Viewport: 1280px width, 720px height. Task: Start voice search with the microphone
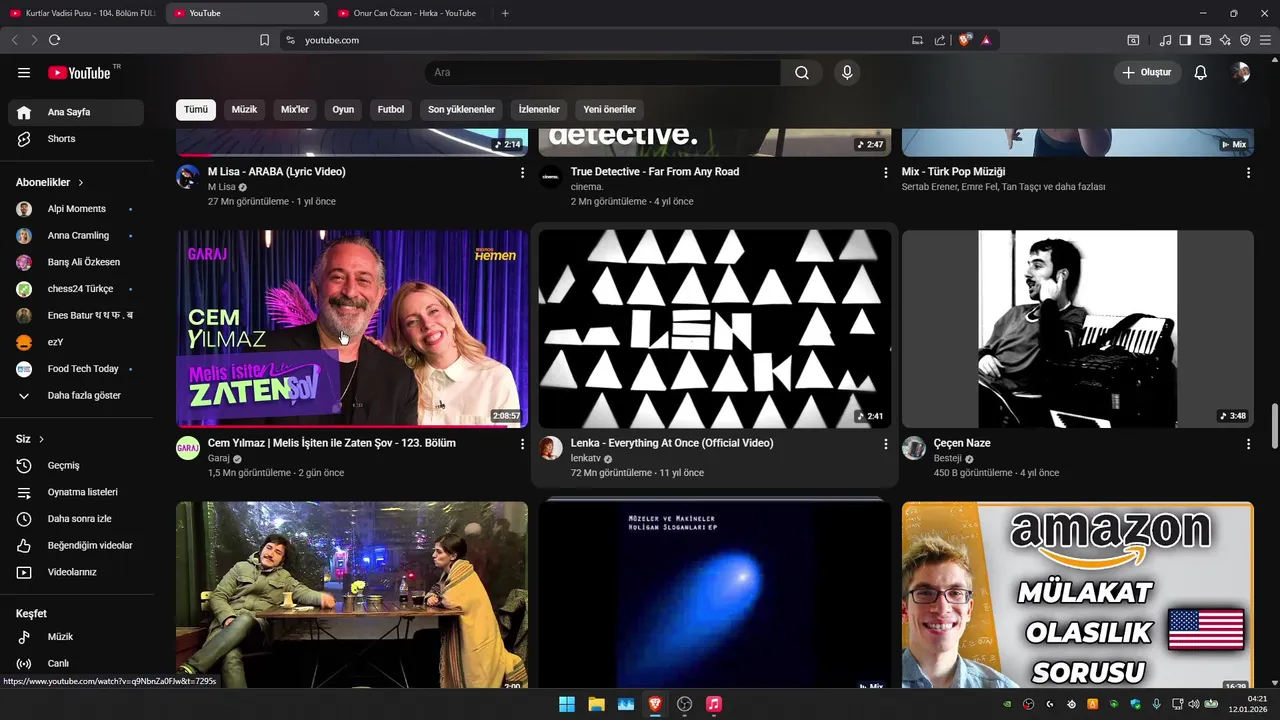847,73
